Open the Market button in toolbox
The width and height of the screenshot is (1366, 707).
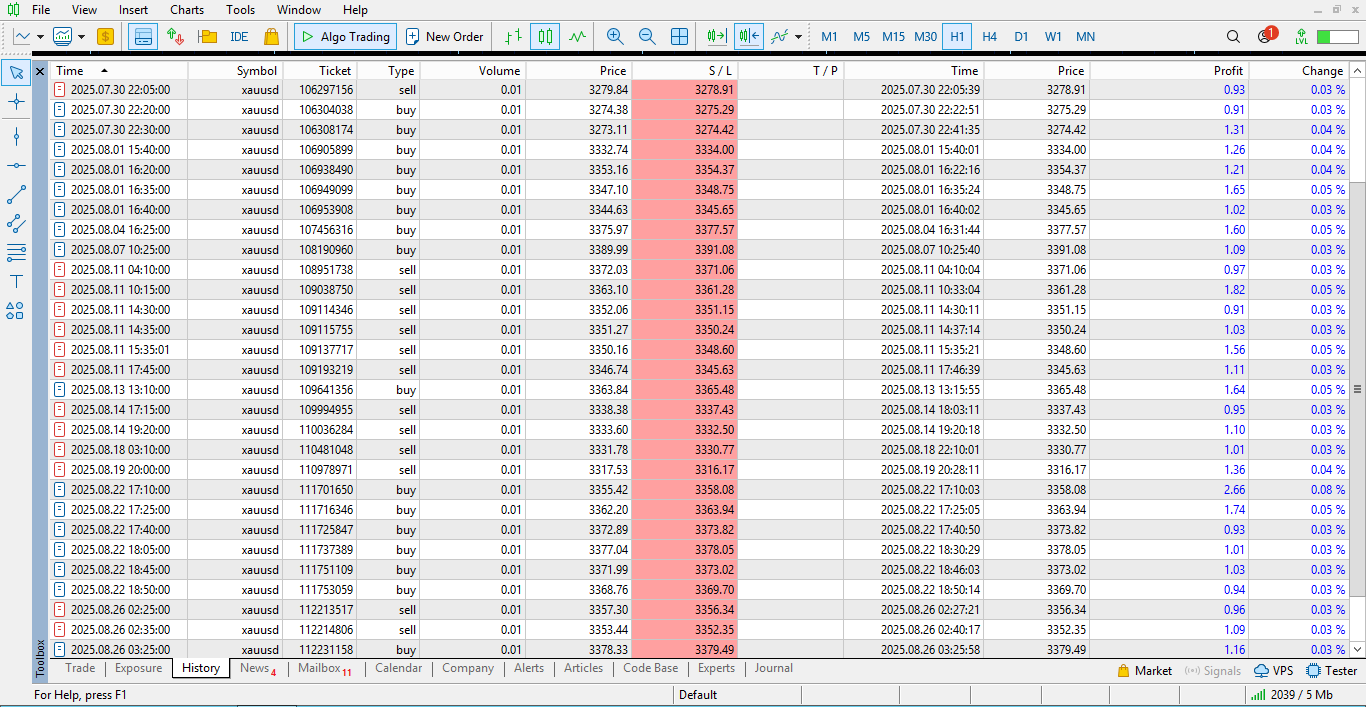coord(1144,671)
